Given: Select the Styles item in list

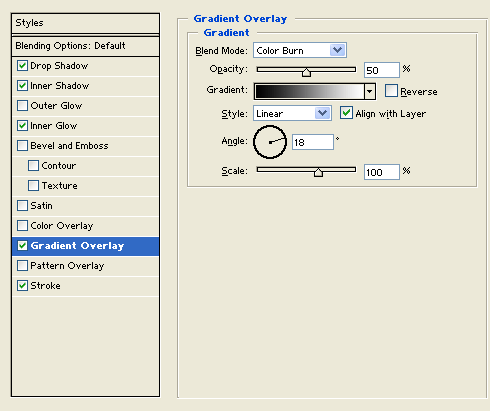Looking at the screenshot, I should tap(85, 23).
